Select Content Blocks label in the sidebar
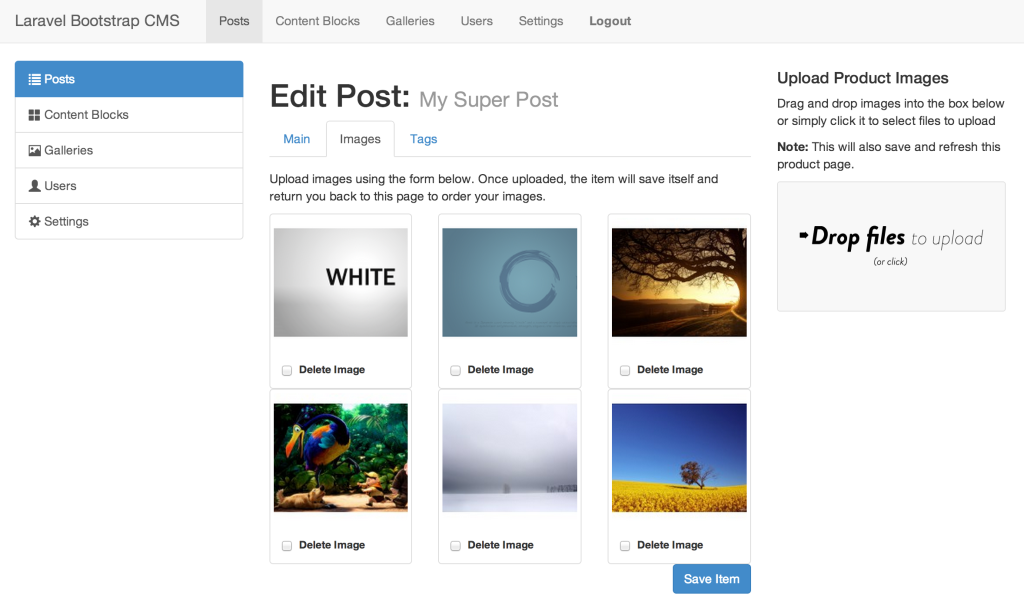 [x=86, y=115]
